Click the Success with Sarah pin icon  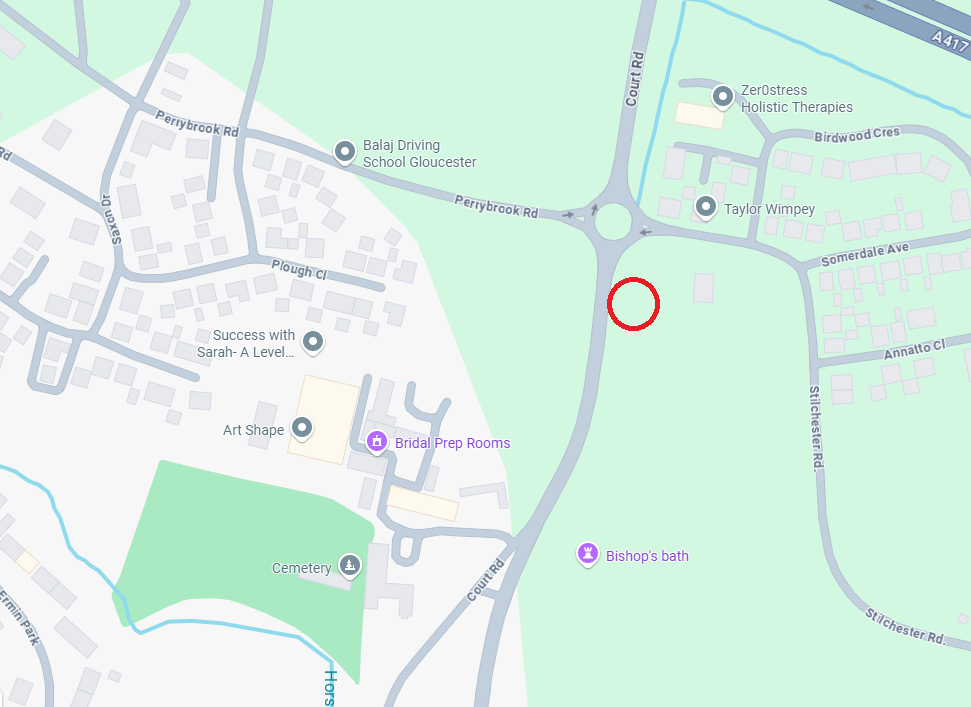[313, 342]
